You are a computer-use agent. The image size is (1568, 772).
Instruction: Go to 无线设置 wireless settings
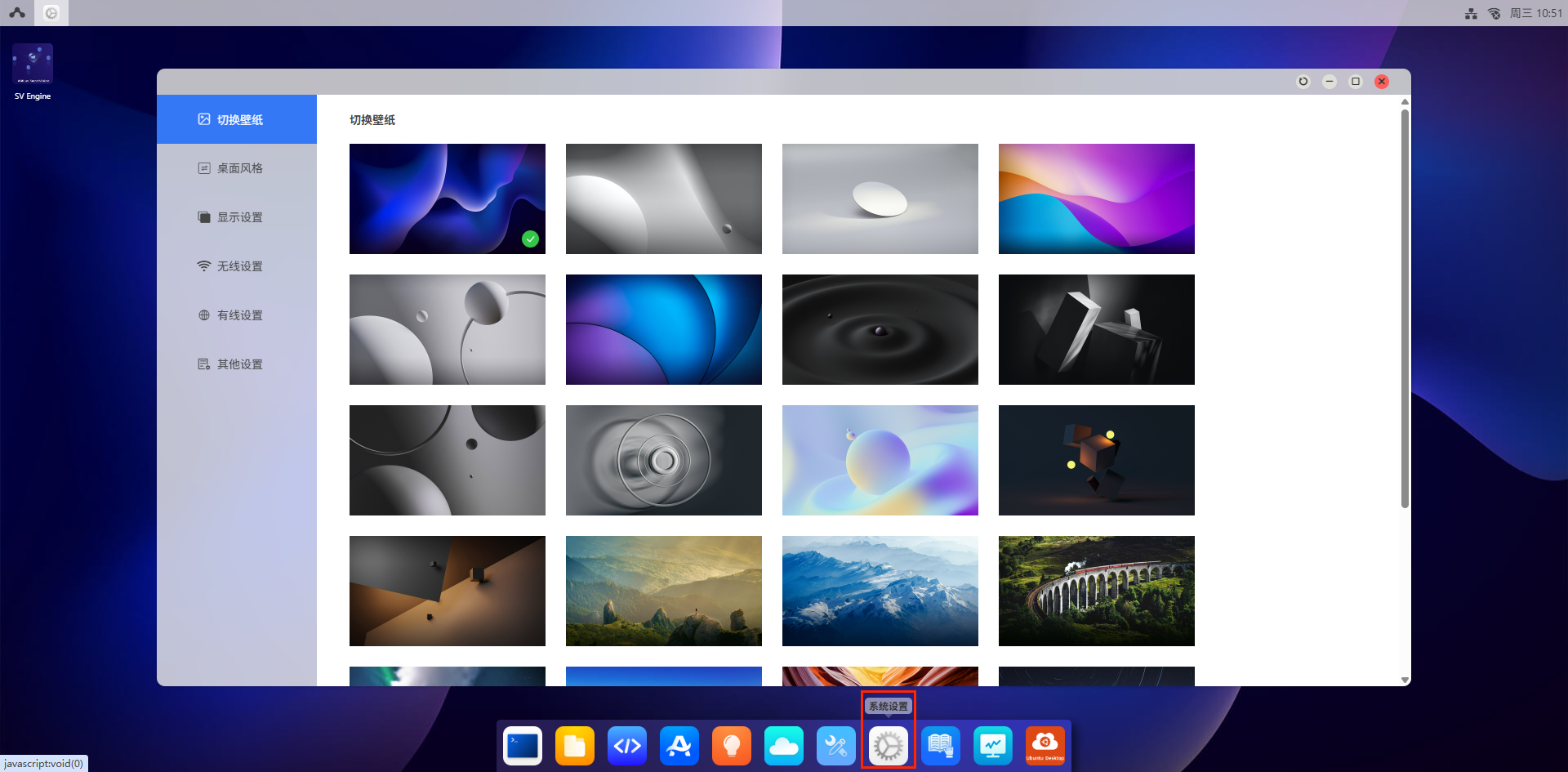coord(239,266)
